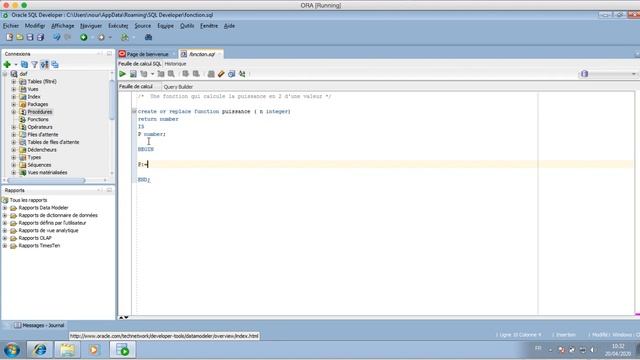Image resolution: width=640 pixels, height=360 pixels.
Task: Open the Affichage menu
Action: coord(62,26)
